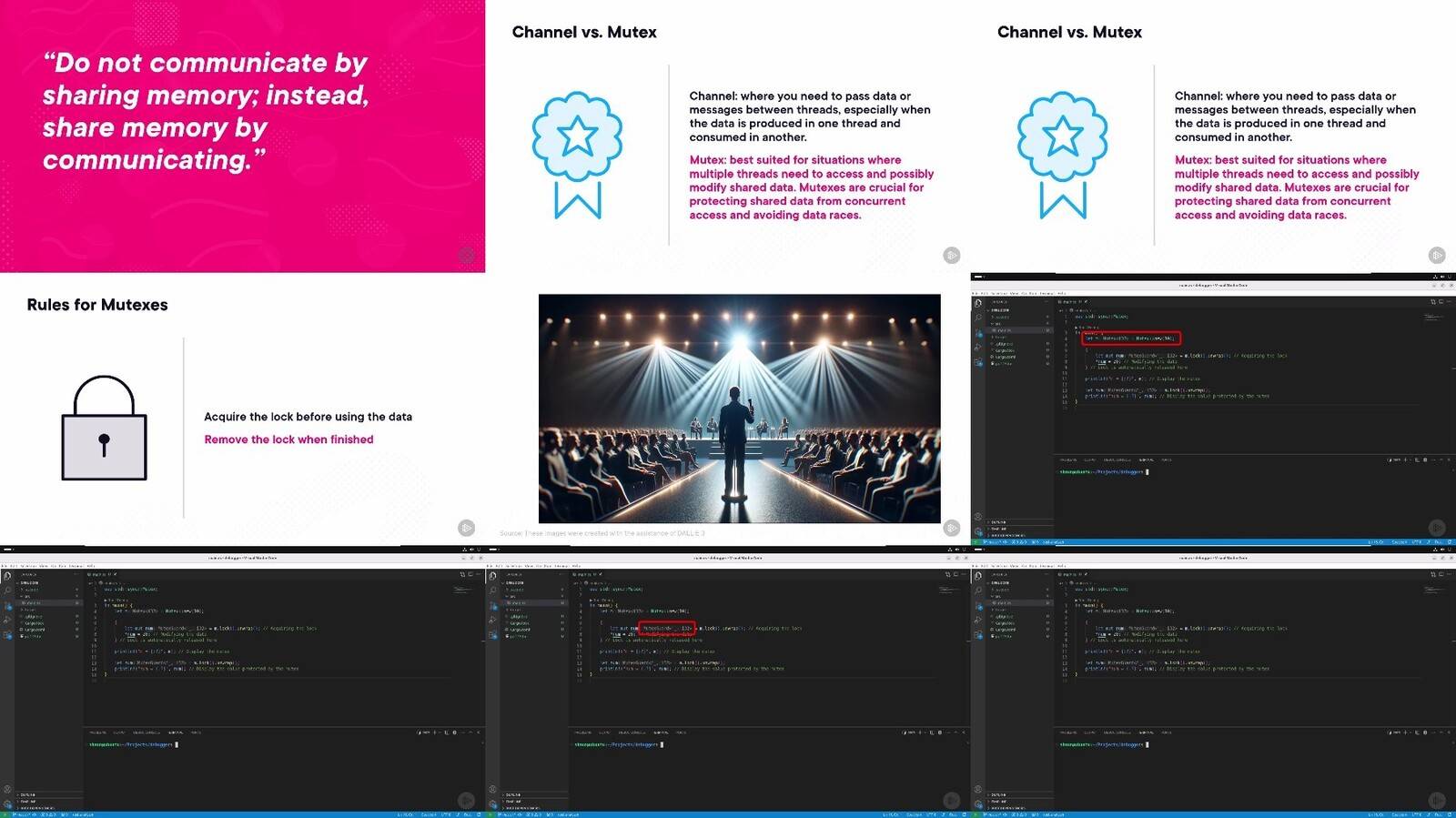Screen dimensions: 1456x818
Task: Click the black Channel paragraph on top-right slide
Action: point(1295,116)
